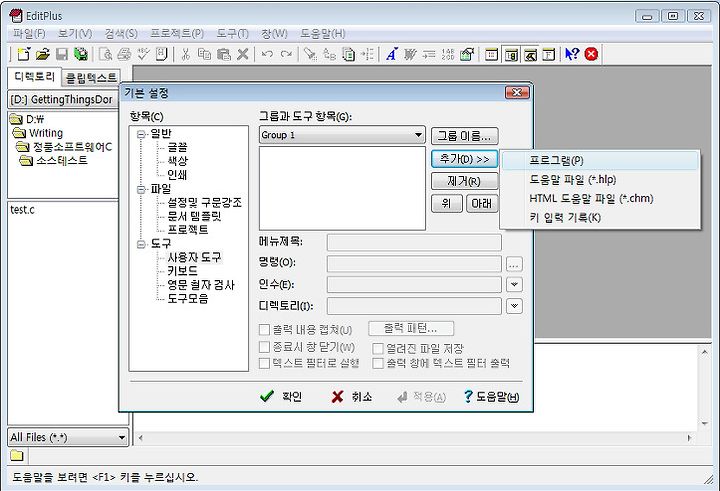Image resolution: width=720 pixels, height=491 pixels.
Task: Open the [D:] GettingThingsDone drive dropdown
Action: pyautogui.click(x=63, y=100)
